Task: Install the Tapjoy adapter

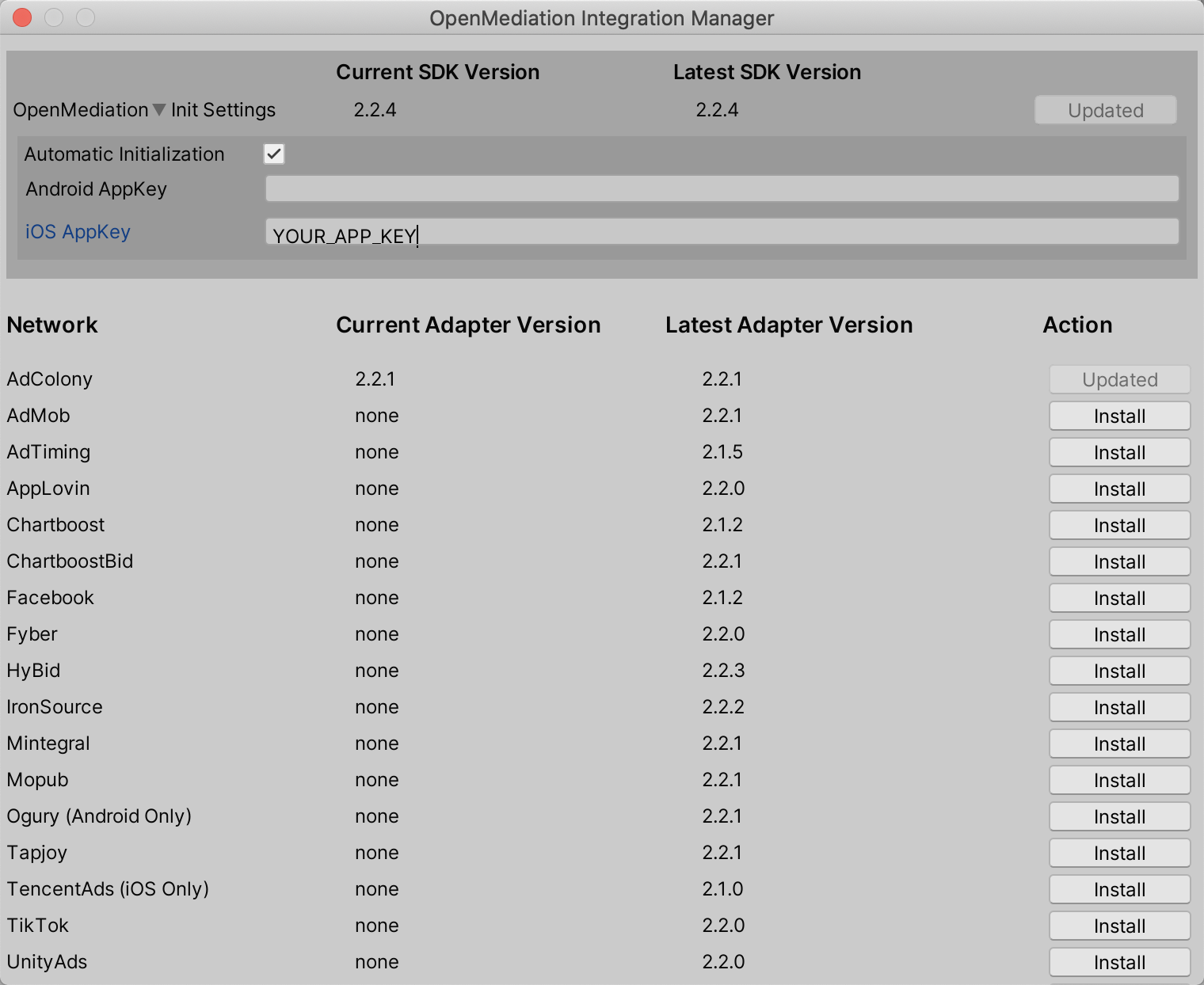Action: (1119, 853)
